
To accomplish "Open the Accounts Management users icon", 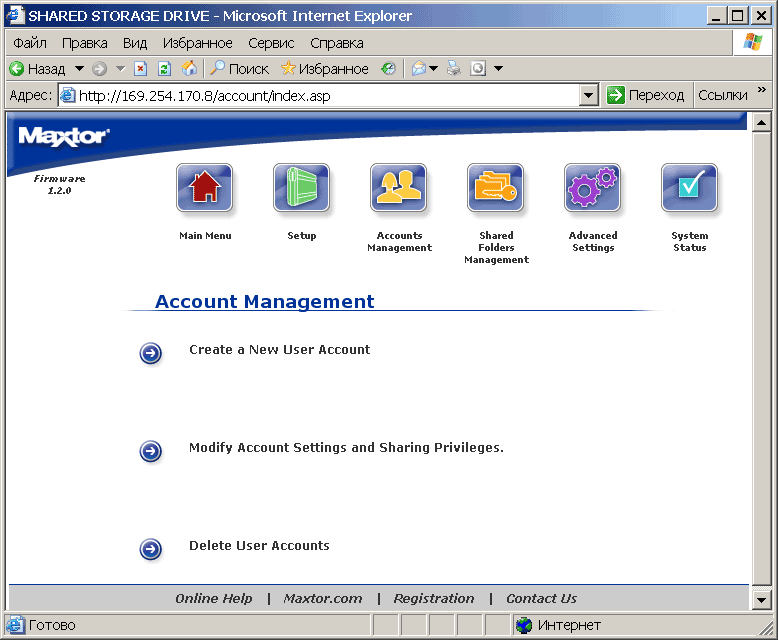I will coord(398,188).
